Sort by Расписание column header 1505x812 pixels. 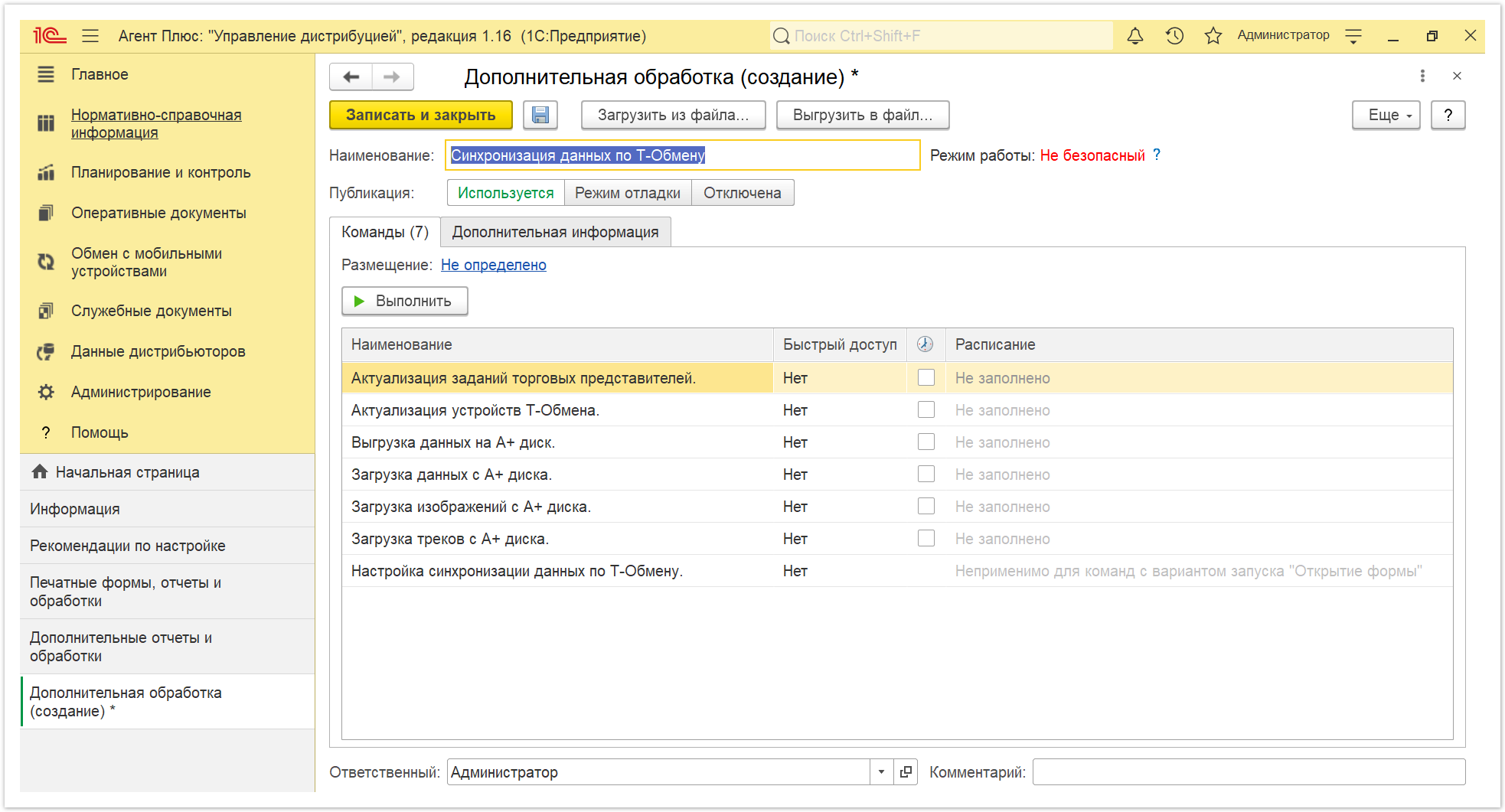[x=1199, y=344]
